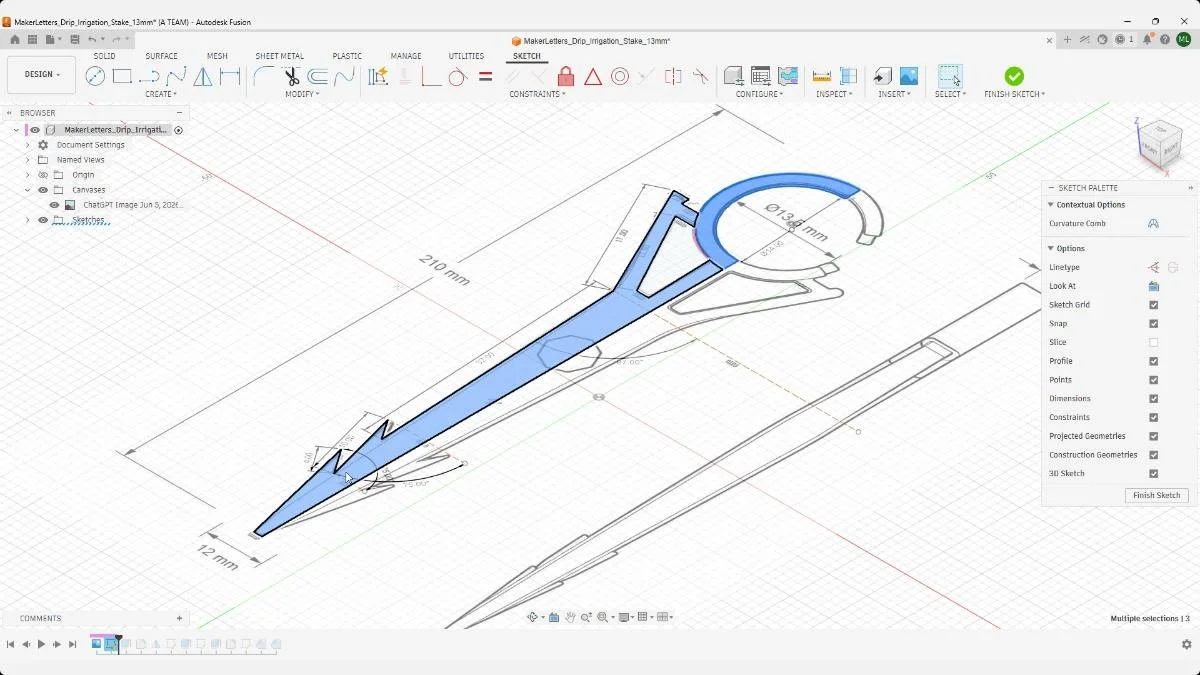Image resolution: width=1200 pixels, height=675 pixels.
Task: Select the 210 mm dimension label
Action: (445, 270)
